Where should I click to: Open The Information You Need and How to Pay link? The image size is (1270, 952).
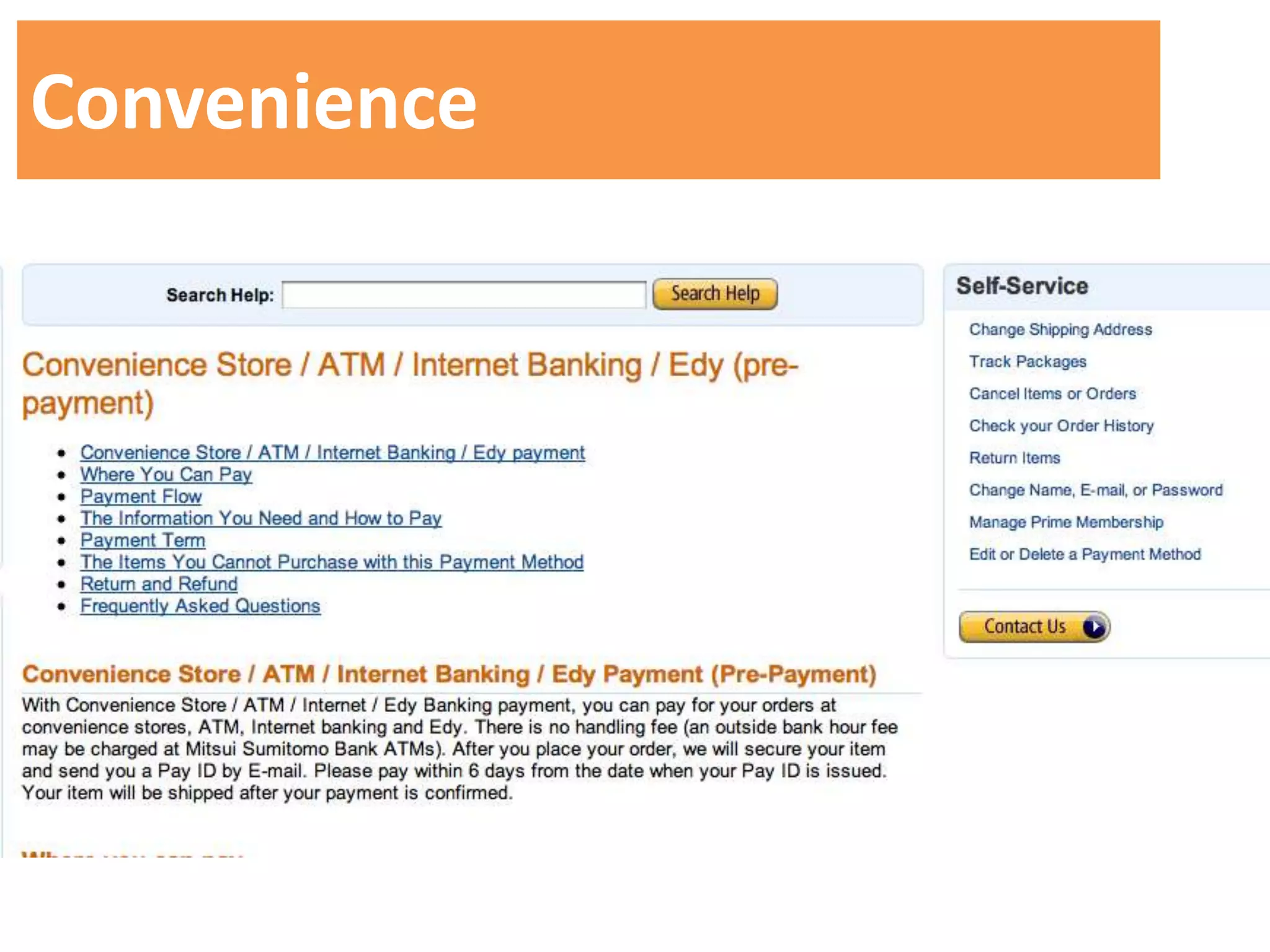pyautogui.click(x=261, y=518)
